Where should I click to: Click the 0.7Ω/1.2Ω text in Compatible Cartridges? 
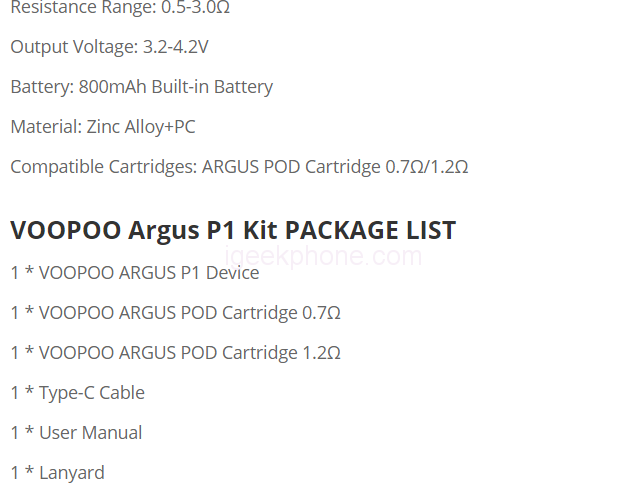[427, 167]
